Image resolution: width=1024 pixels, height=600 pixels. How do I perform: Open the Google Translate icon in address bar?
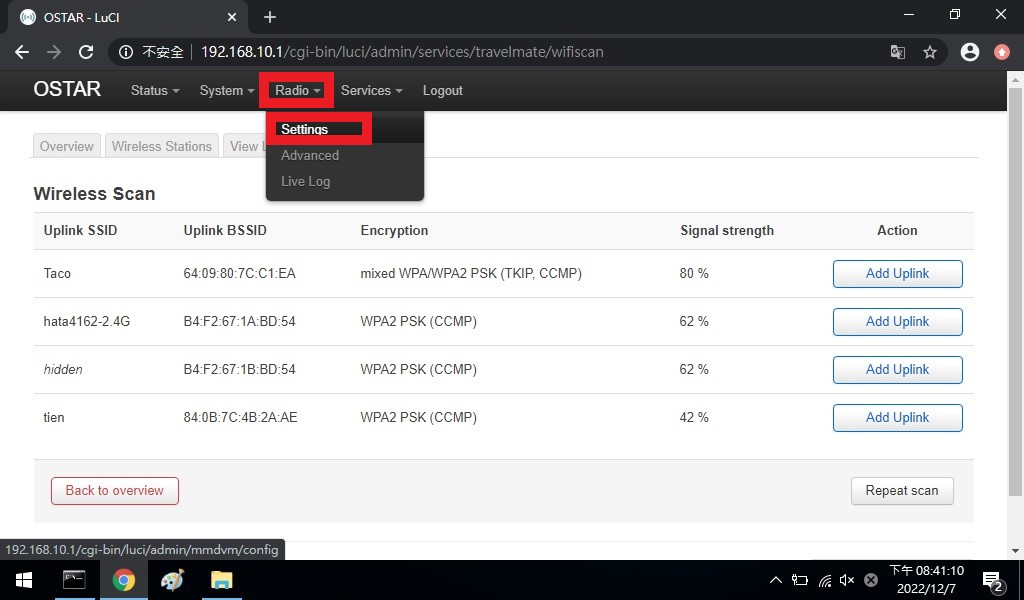pyautogui.click(x=898, y=52)
